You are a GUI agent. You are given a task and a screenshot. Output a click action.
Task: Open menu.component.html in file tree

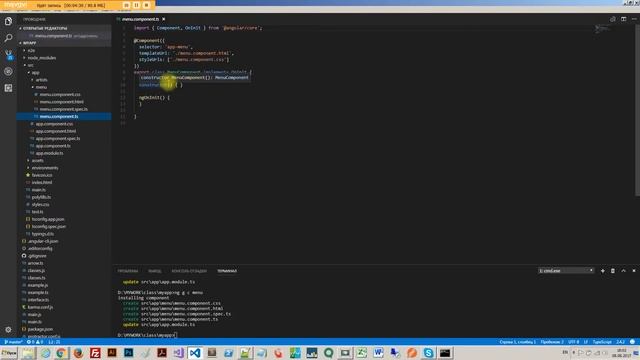[x=62, y=102]
